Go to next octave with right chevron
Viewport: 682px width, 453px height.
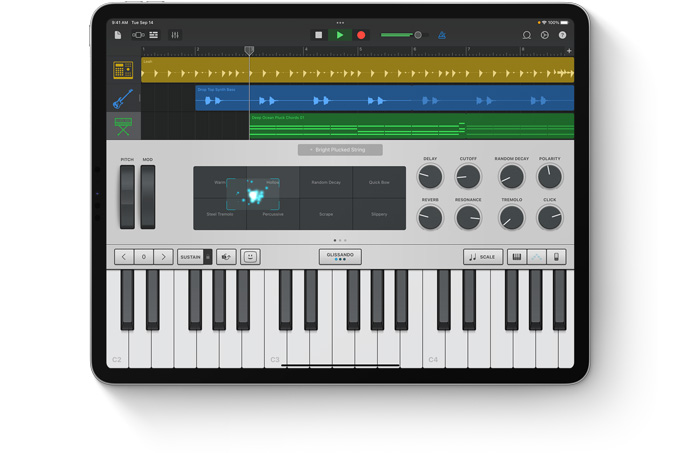[x=163, y=257]
